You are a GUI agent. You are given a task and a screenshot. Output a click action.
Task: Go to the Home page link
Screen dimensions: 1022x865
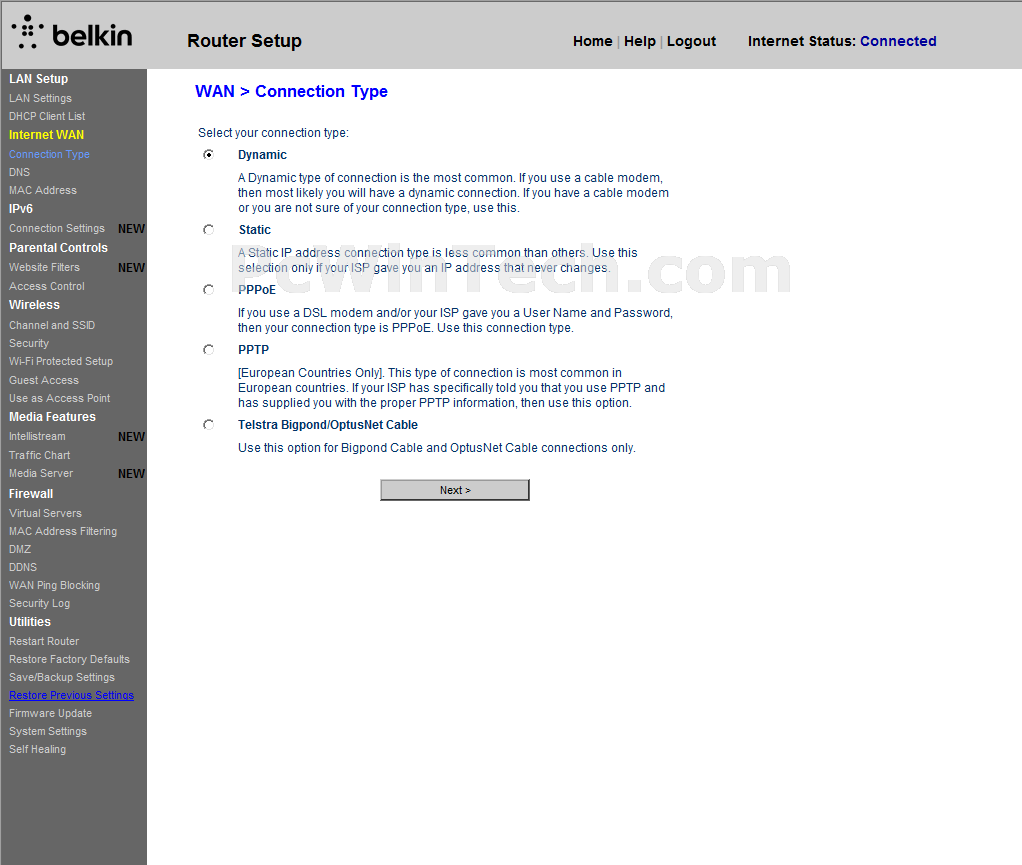coord(592,41)
